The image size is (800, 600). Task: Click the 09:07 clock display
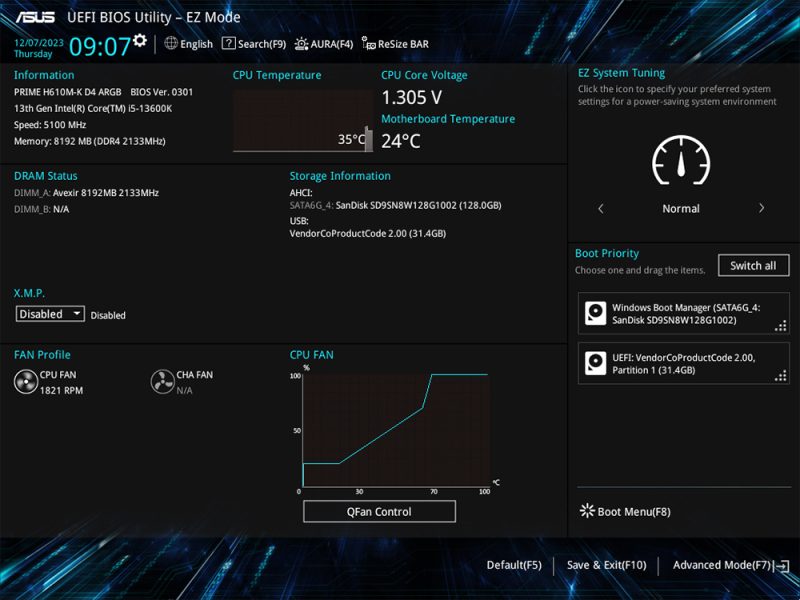(x=100, y=46)
